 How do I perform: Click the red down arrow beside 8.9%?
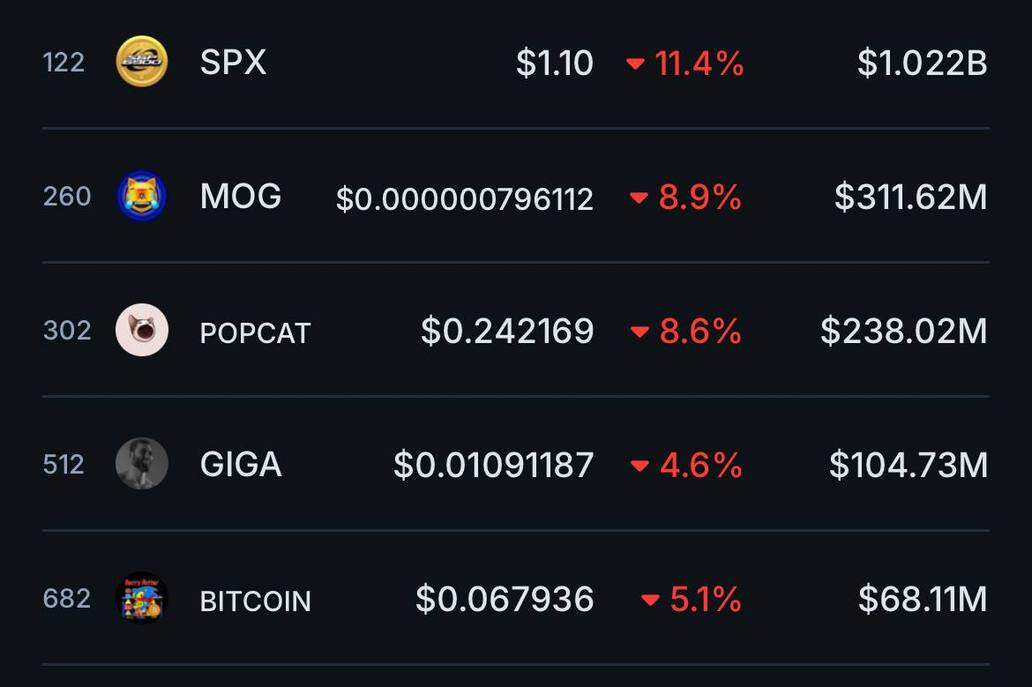638,197
